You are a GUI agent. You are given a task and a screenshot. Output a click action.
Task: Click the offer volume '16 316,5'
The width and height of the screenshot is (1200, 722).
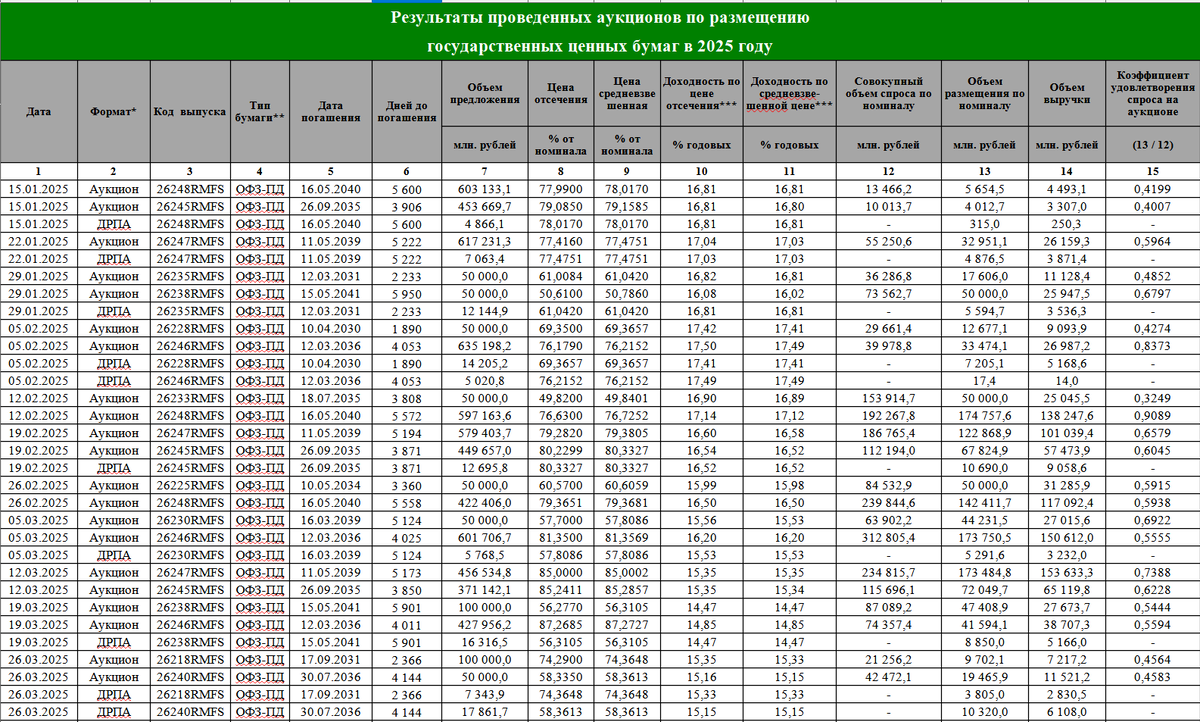click(485, 641)
